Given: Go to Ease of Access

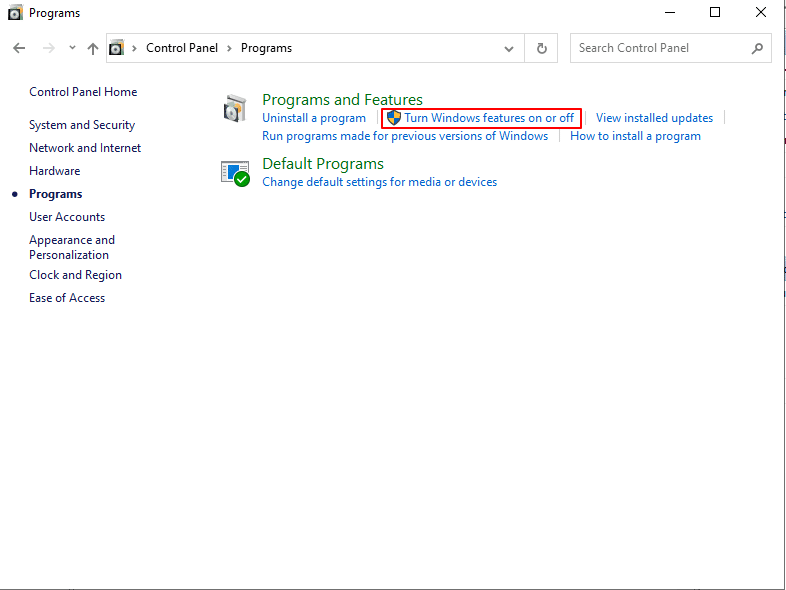Looking at the screenshot, I should click(67, 298).
